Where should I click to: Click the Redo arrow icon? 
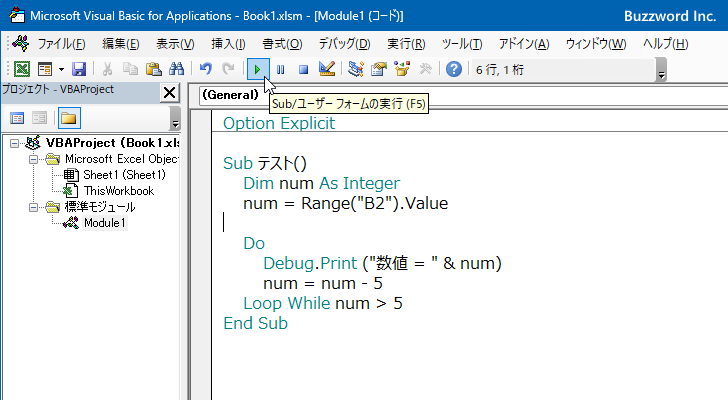[x=228, y=69]
